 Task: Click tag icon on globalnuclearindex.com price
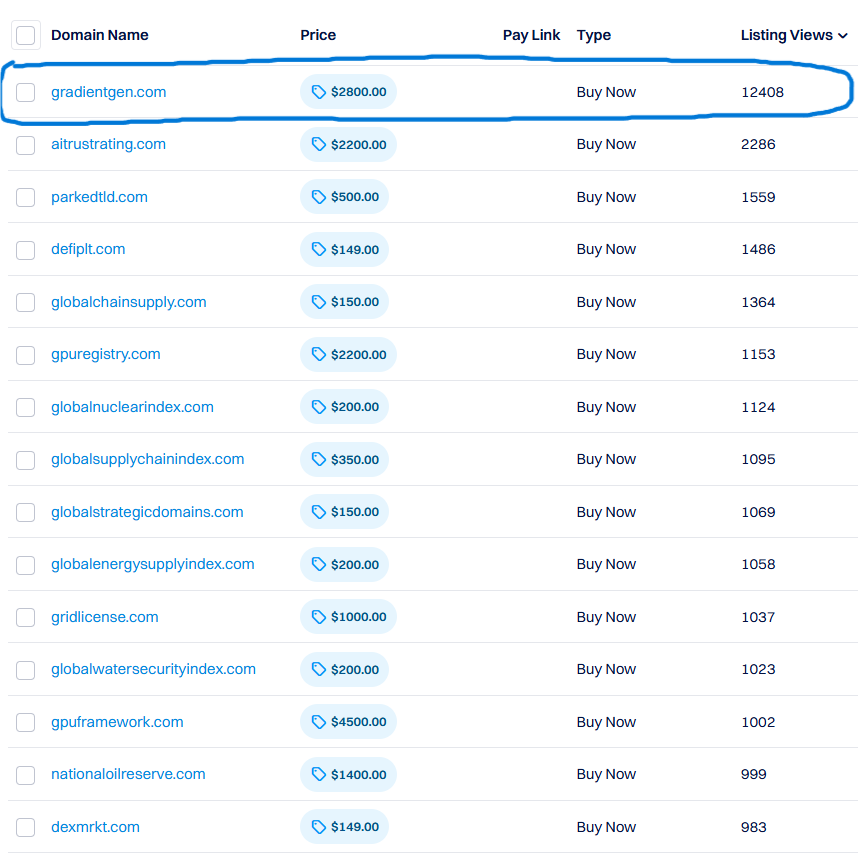click(318, 407)
